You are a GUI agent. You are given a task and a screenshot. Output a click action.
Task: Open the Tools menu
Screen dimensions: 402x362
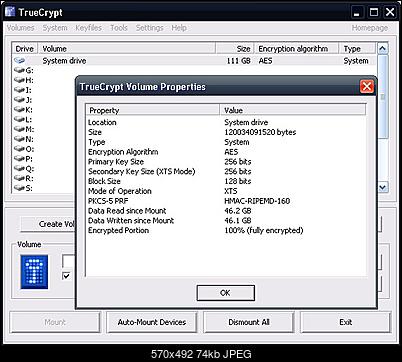tap(119, 28)
